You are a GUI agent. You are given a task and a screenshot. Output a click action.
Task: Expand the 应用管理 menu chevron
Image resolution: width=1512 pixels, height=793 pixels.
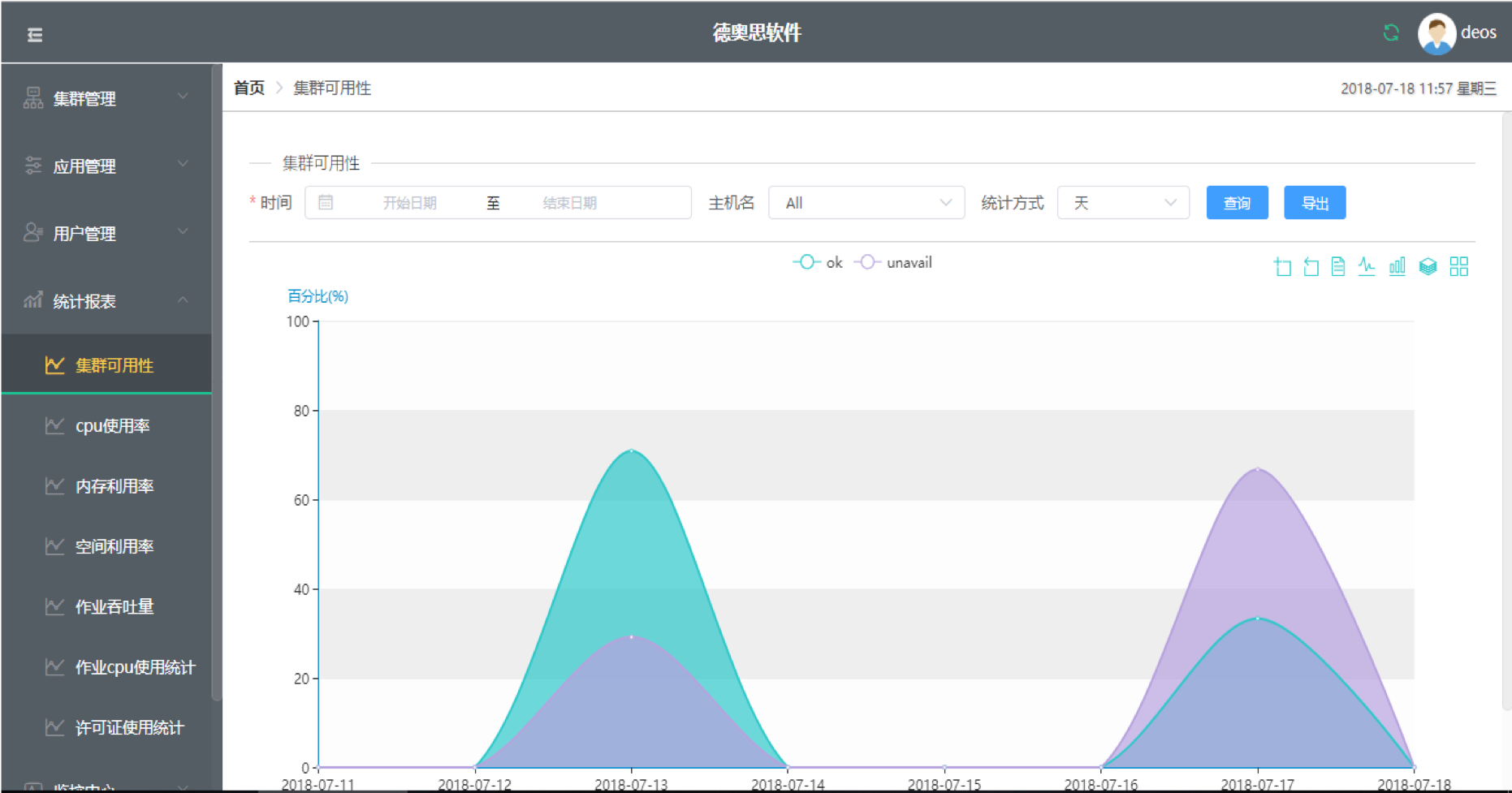pyautogui.click(x=183, y=164)
